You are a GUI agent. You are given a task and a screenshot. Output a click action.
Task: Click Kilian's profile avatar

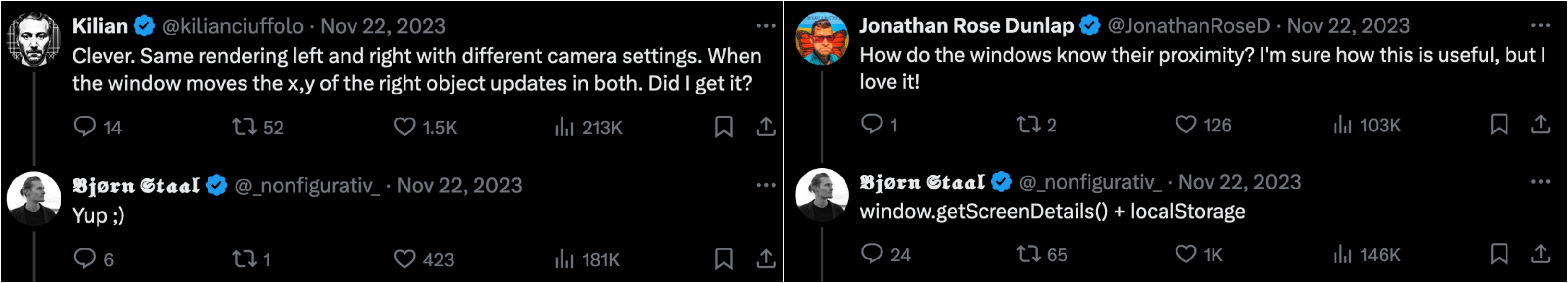coord(34,39)
